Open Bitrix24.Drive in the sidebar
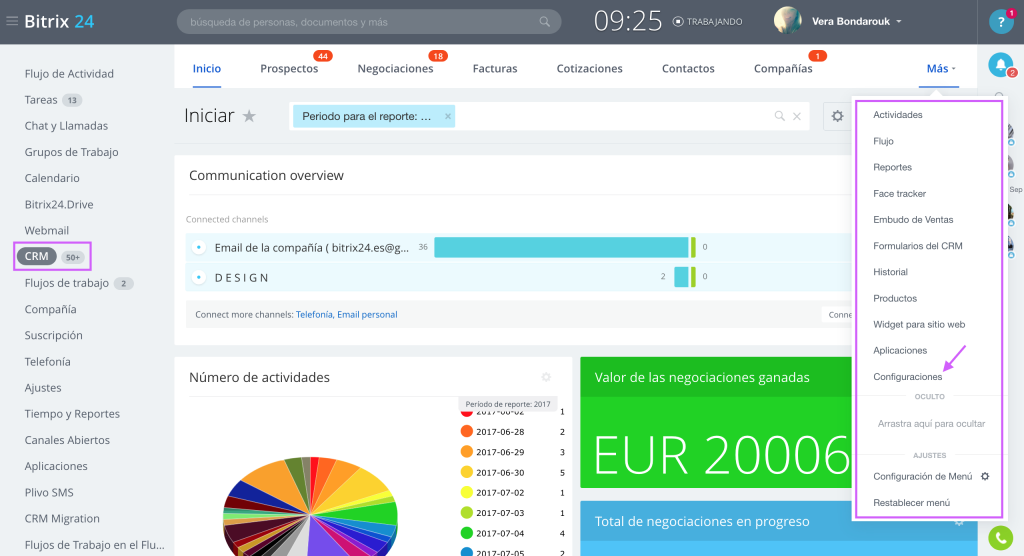Image resolution: width=1024 pixels, height=556 pixels. click(59, 204)
